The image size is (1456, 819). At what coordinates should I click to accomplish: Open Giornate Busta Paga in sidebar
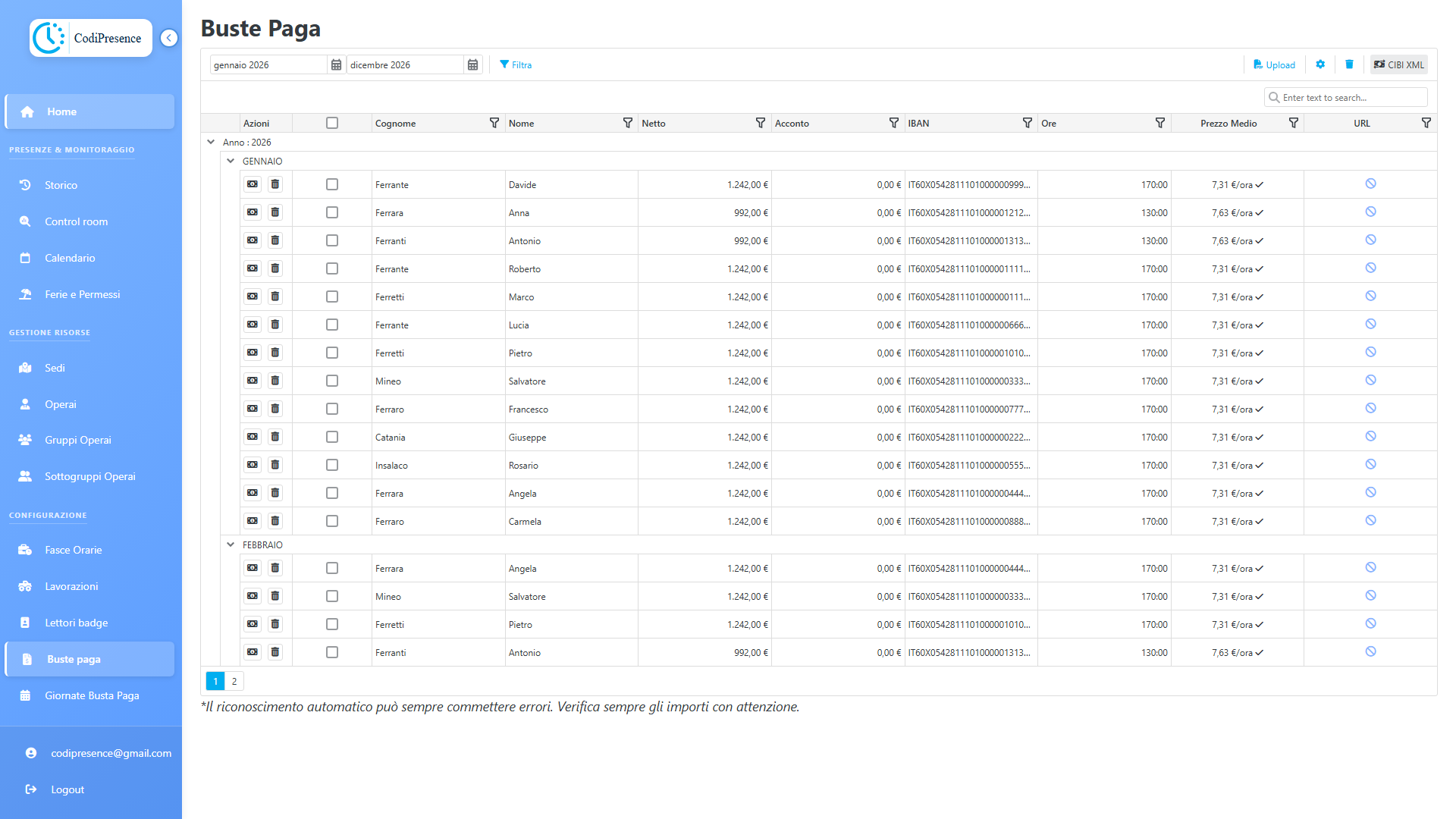pyautogui.click(x=91, y=695)
